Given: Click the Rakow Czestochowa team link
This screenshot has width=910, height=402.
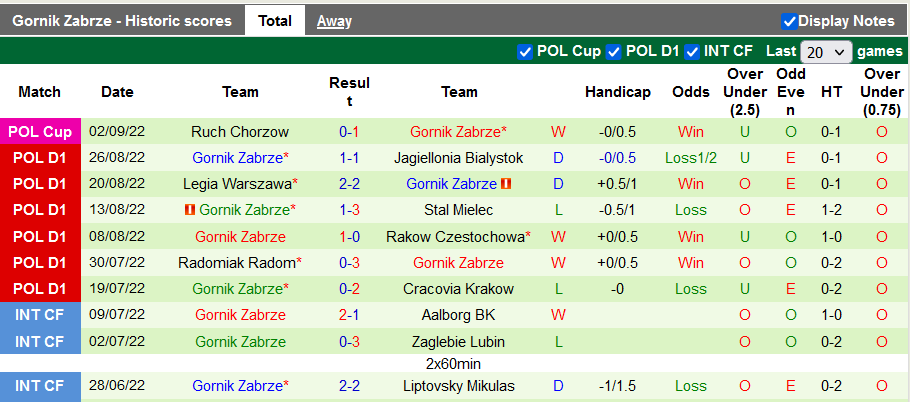Looking at the screenshot, I should pos(456,237).
